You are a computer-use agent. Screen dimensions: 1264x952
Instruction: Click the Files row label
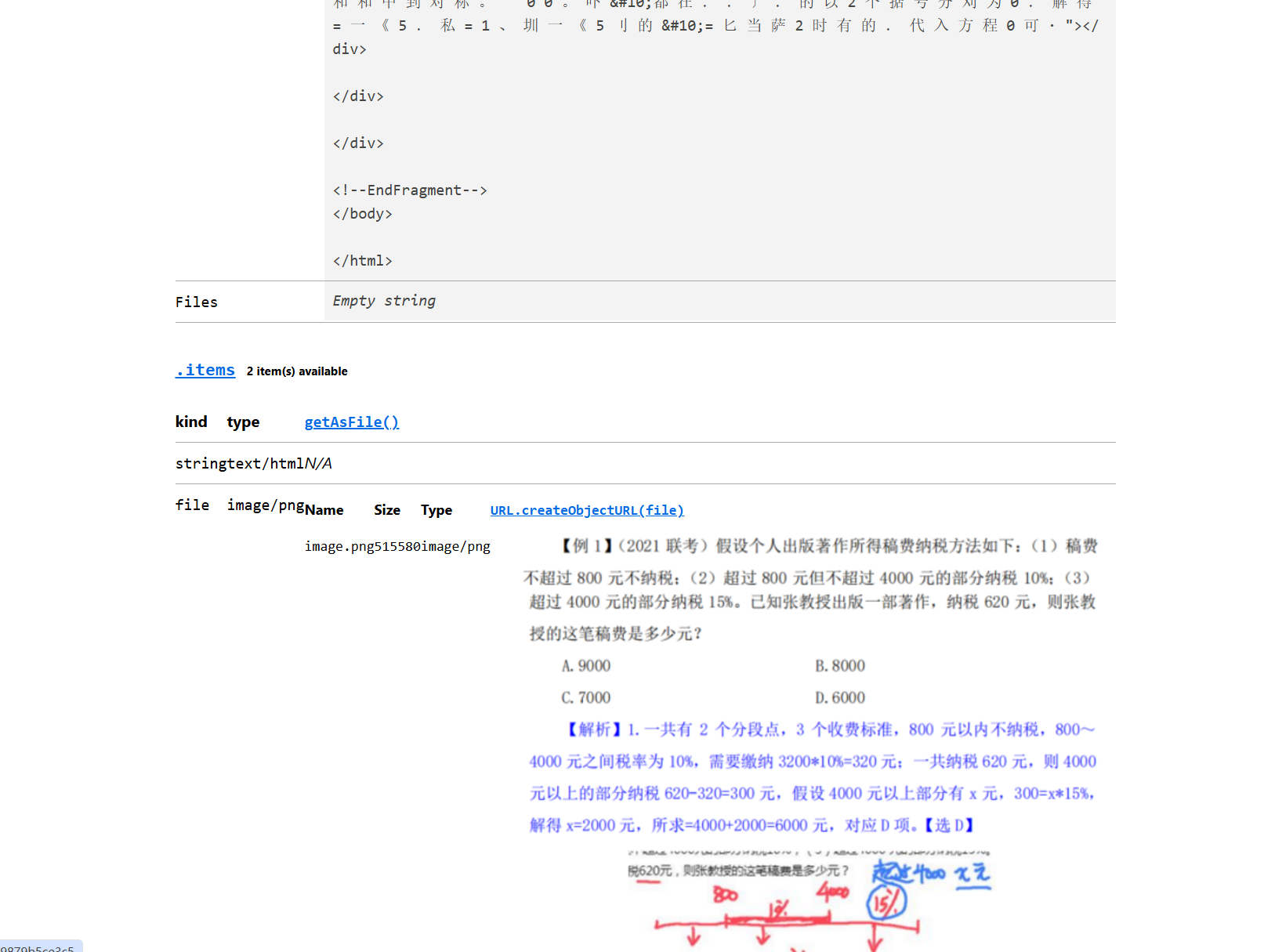point(197,302)
